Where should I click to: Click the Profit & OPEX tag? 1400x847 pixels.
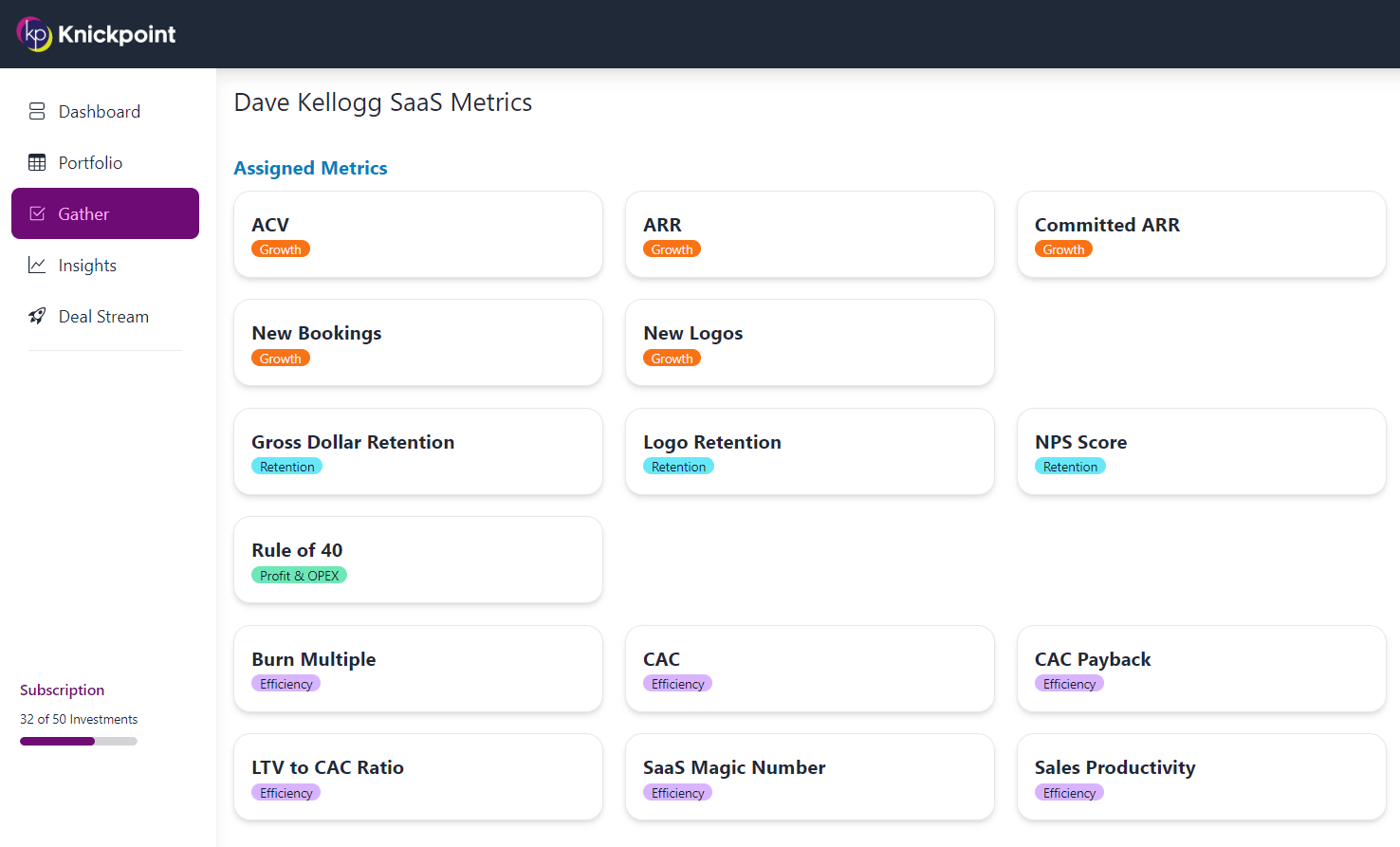(x=299, y=576)
